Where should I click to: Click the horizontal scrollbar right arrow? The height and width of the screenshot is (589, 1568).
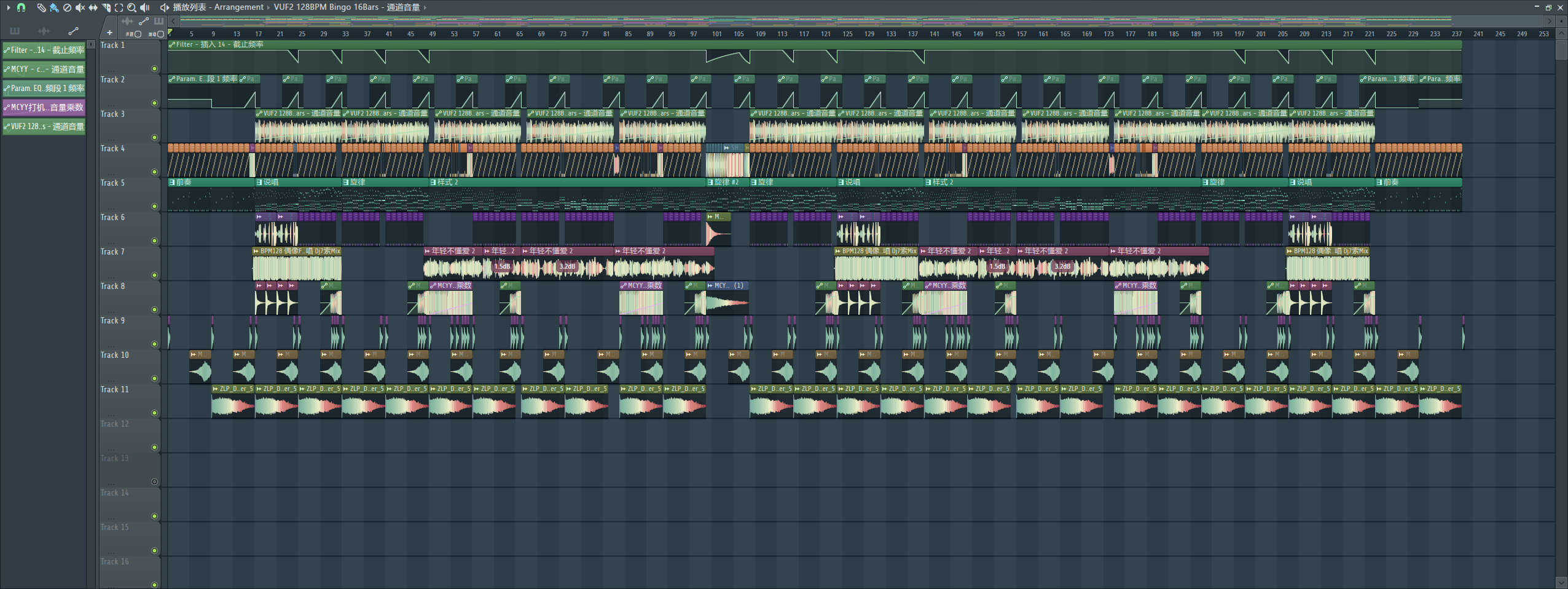pyautogui.click(x=1549, y=21)
